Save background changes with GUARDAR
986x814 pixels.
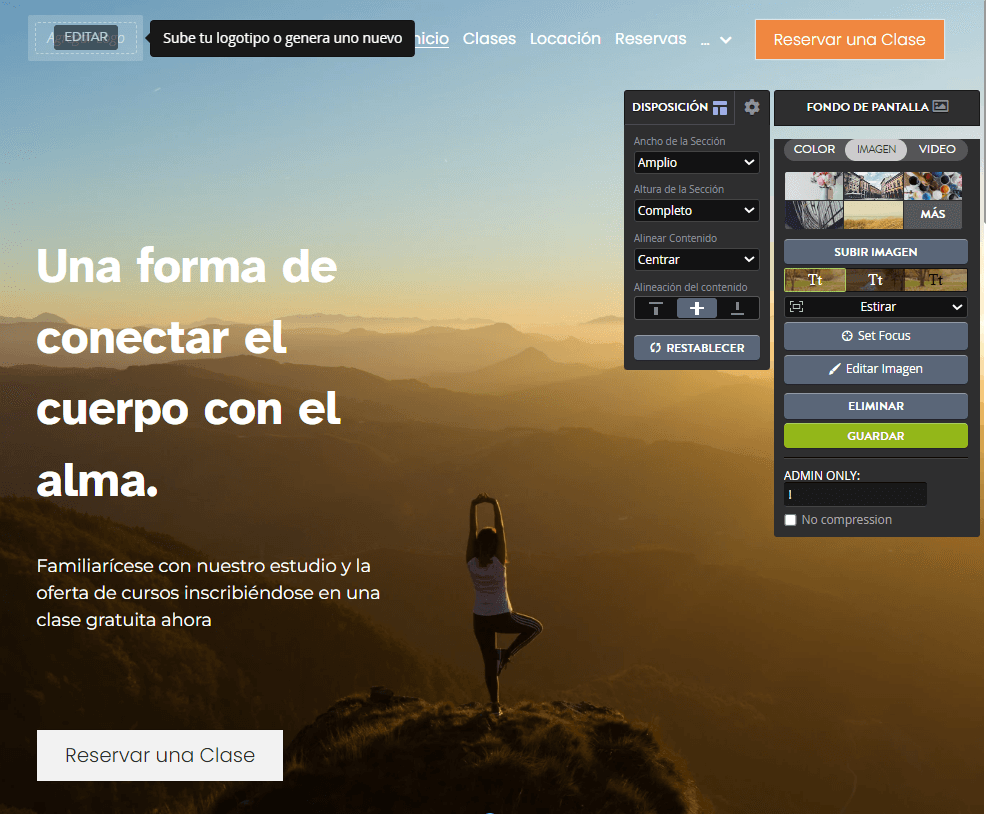tap(875, 436)
